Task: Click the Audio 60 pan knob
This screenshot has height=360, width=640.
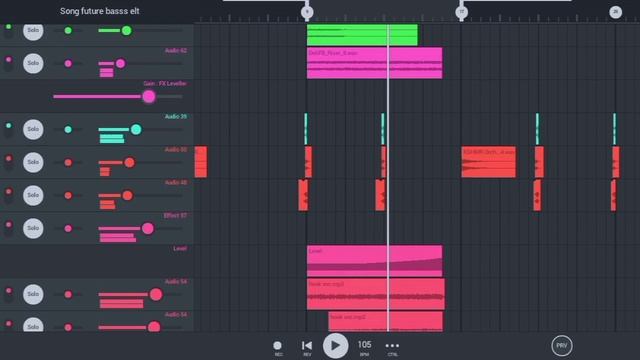Action: (68, 162)
